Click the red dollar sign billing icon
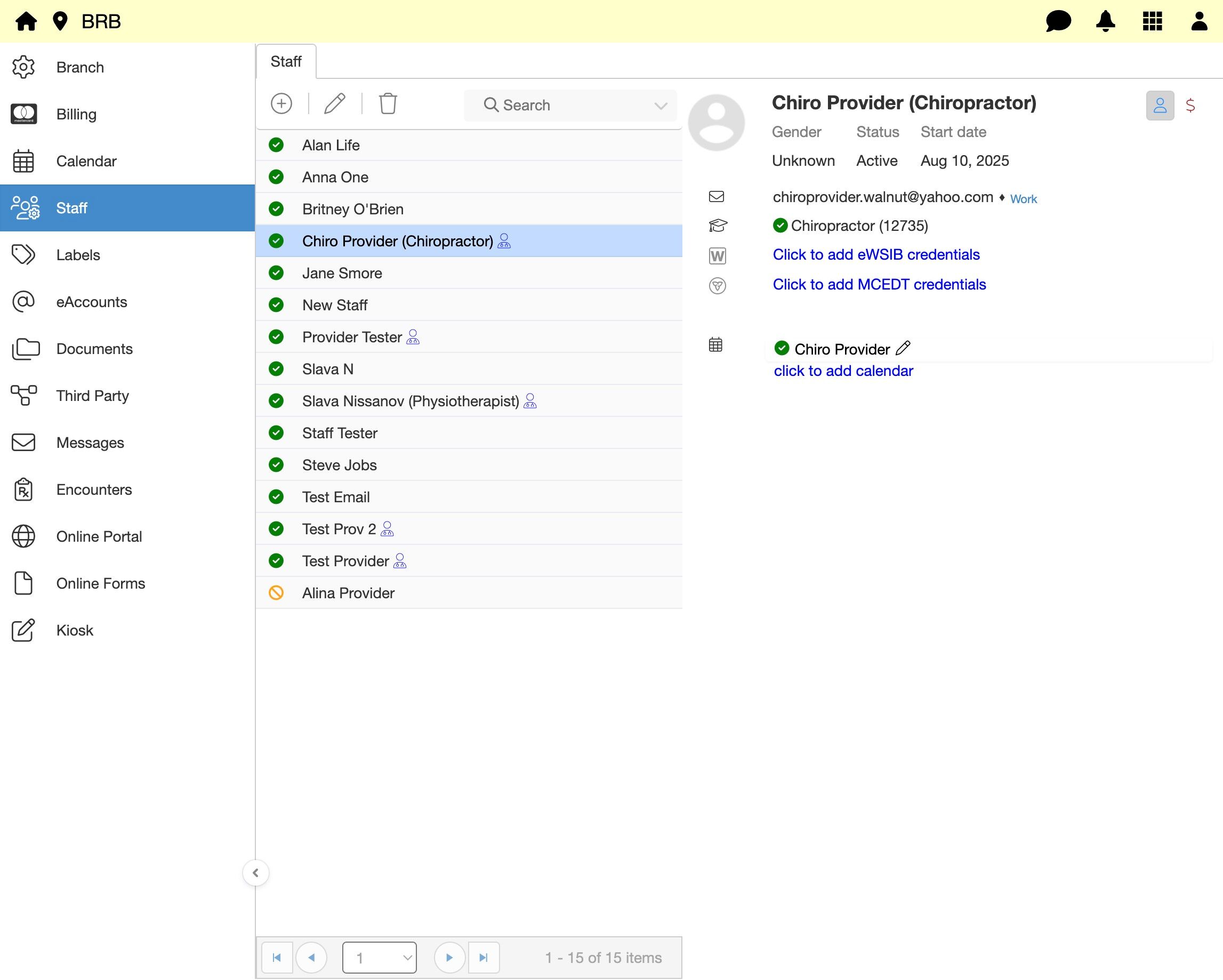Viewport: 1223px width, 980px height. click(x=1190, y=106)
